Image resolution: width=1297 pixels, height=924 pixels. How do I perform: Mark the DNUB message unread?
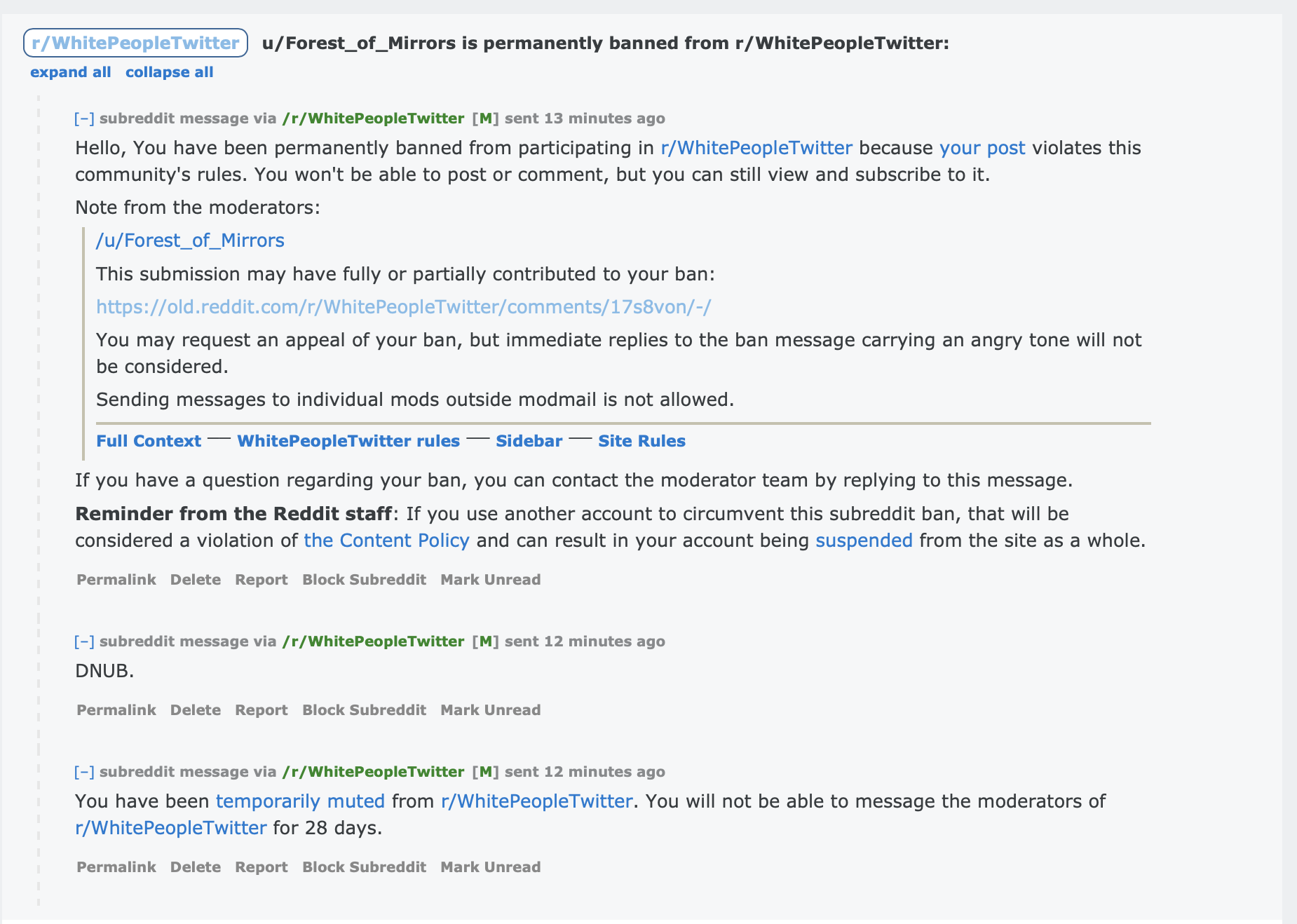point(490,710)
